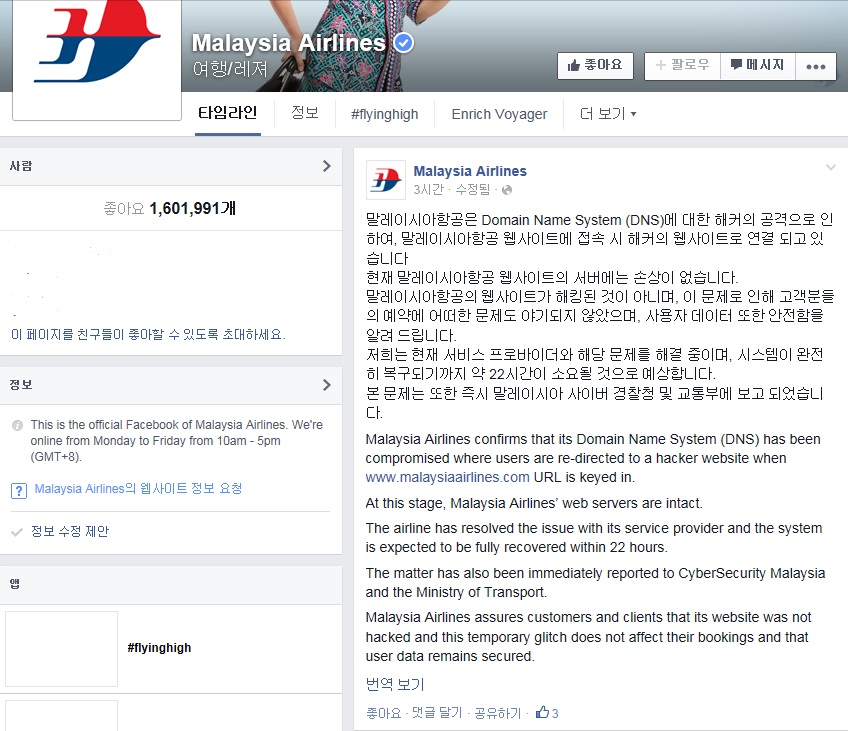Expand the 사람 section arrow
This screenshot has width=848, height=731.
327,166
